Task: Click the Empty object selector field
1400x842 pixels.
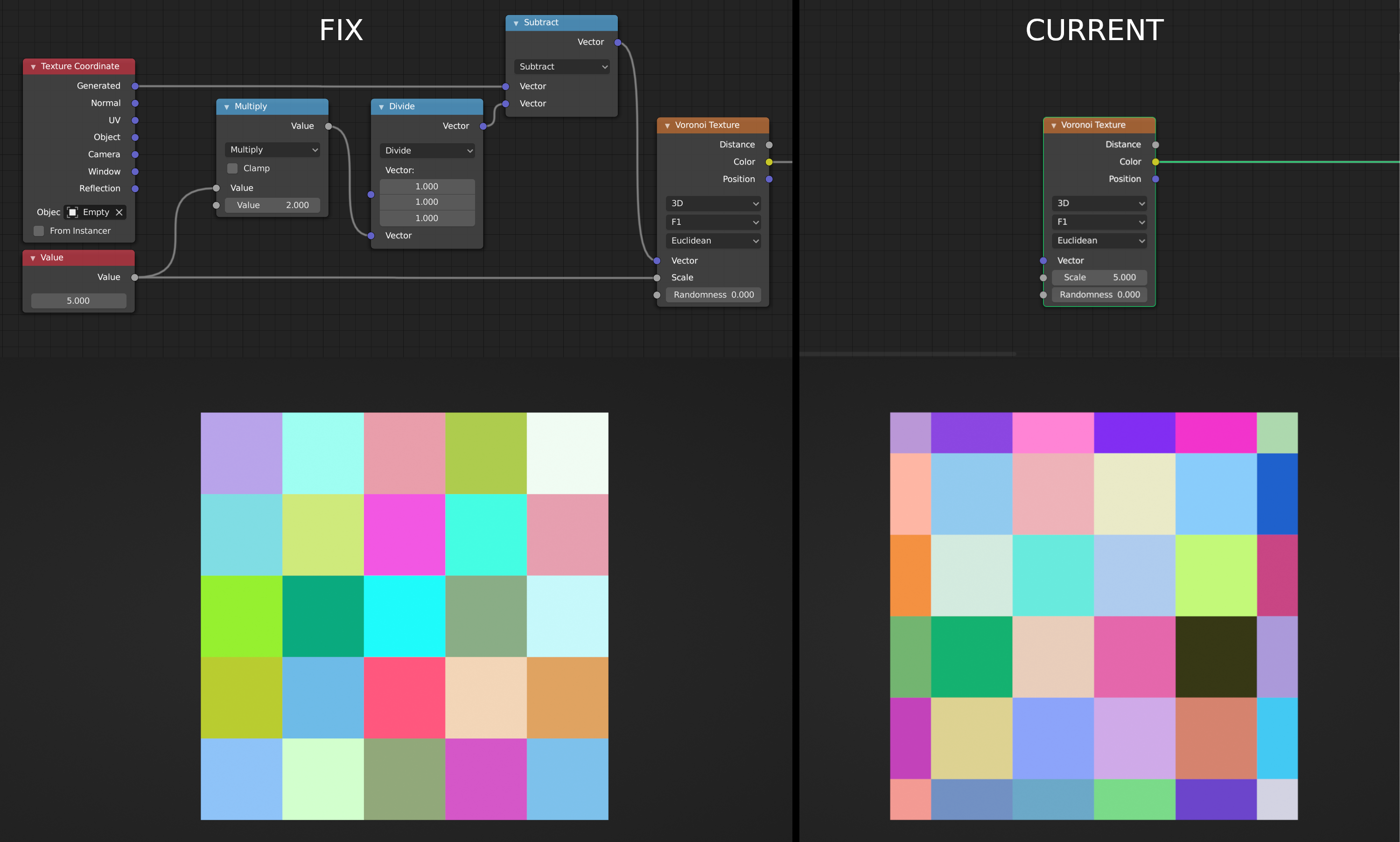Action: (x=95, y=212)
